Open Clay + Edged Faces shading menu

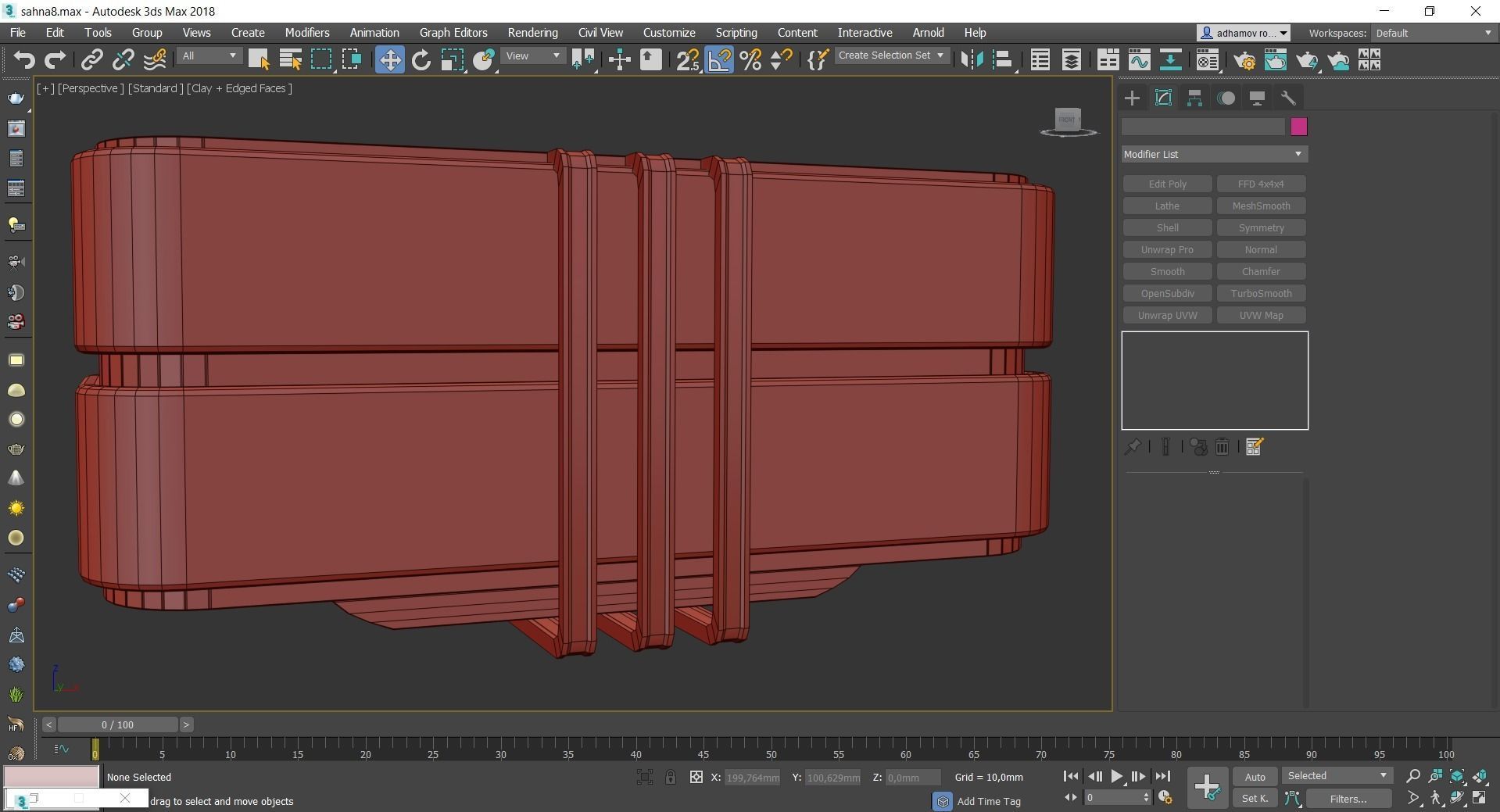(x=239, y=88)
